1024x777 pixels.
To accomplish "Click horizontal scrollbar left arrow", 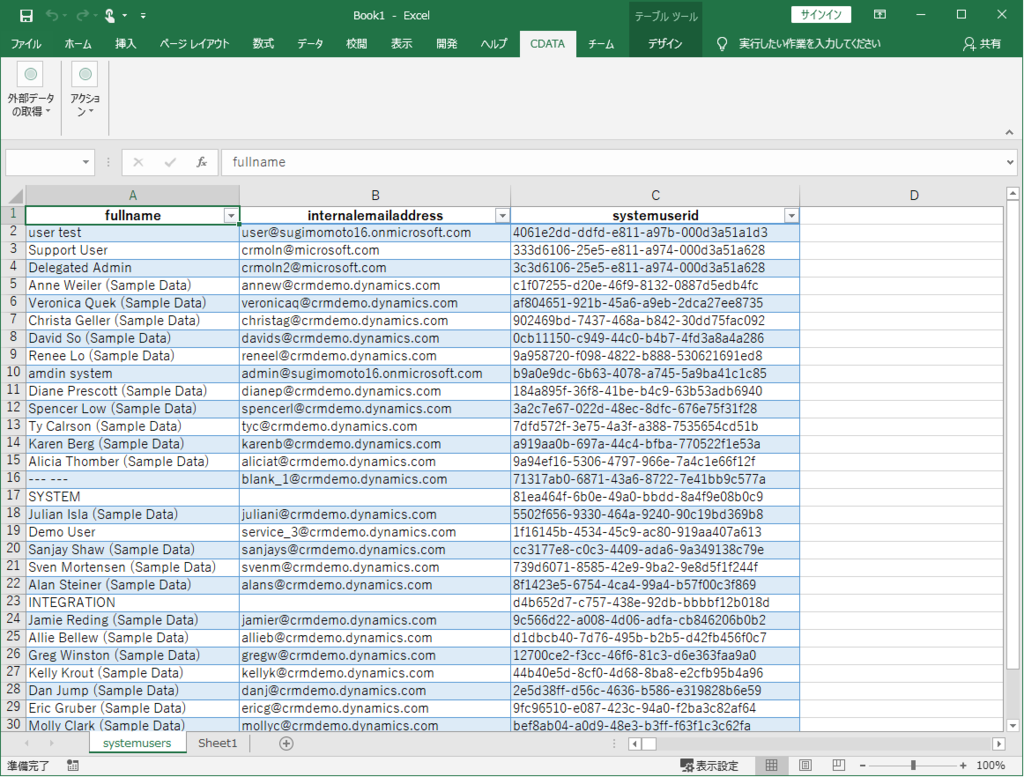I will [x=634, y=744].
